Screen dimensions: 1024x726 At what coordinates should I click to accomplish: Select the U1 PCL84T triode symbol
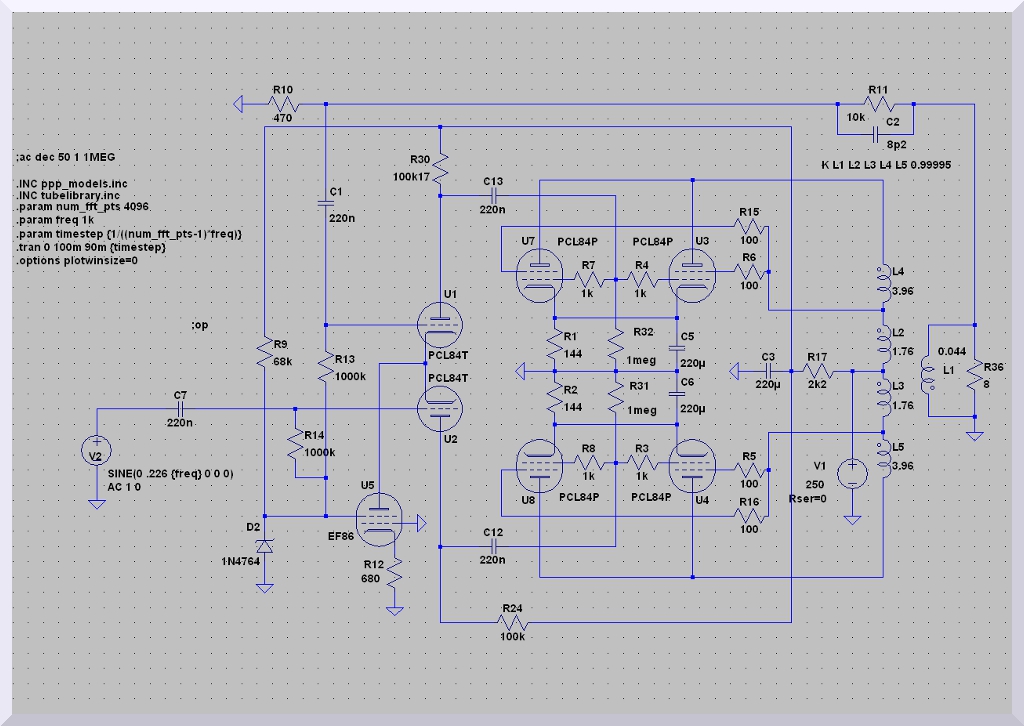coord(440,325)
